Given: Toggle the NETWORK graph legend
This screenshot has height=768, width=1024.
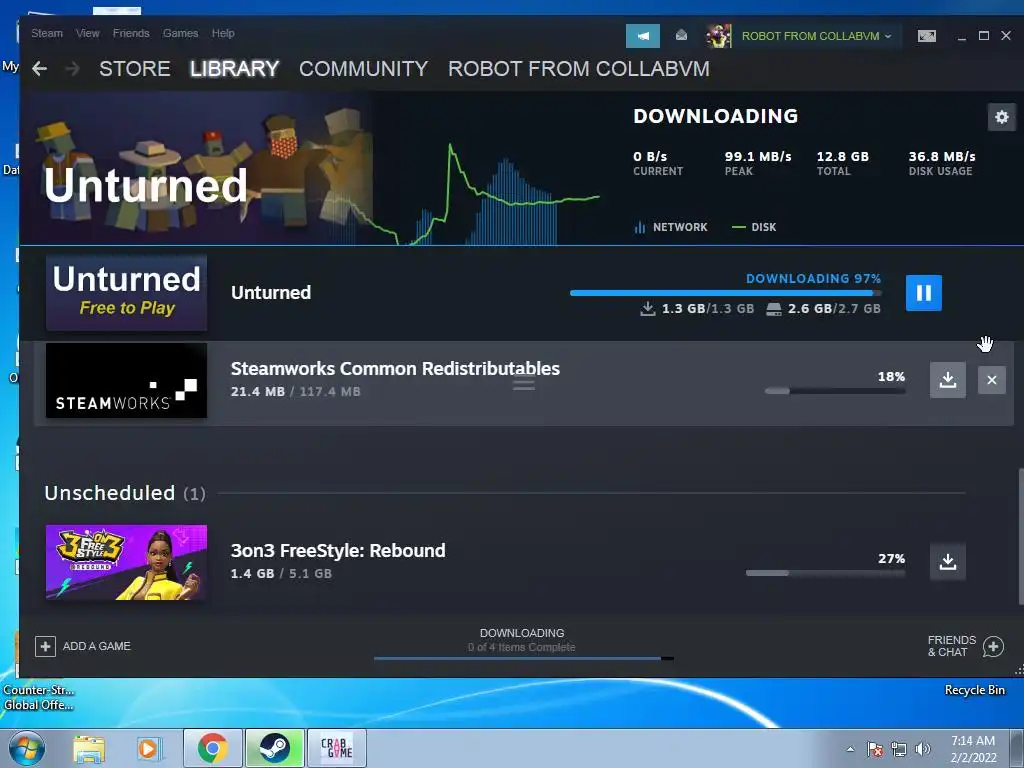Looking at the screenshot, I should [x=671, y=227].
